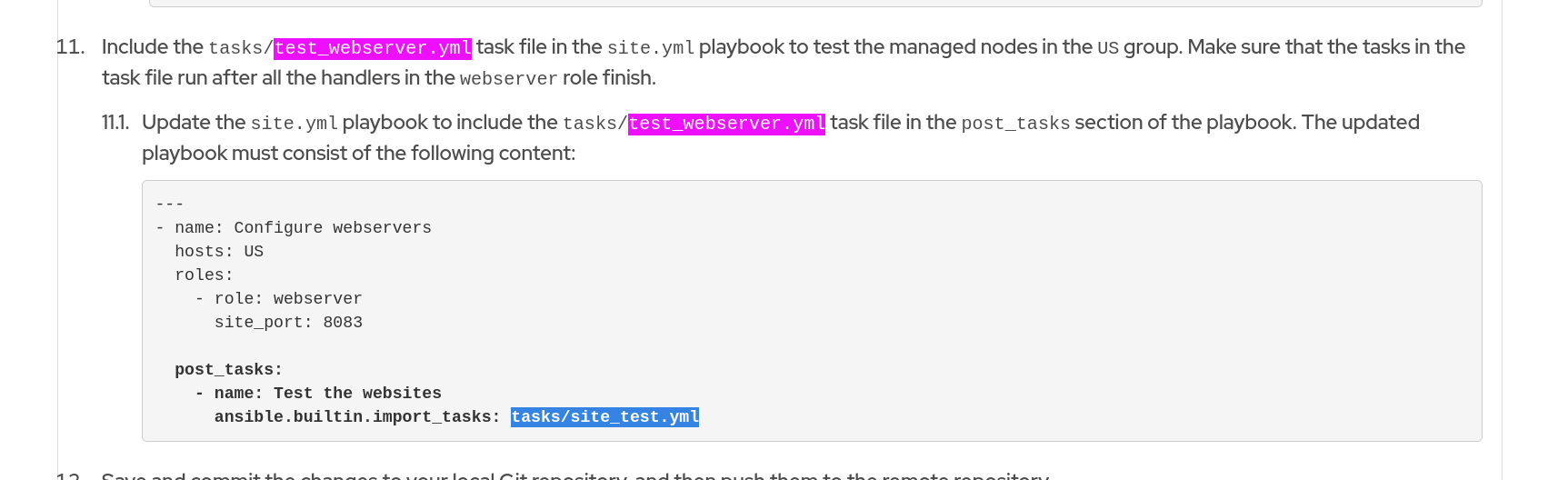Click the "hosts: US" code line
Screen dimensions: 1568x480
coord(219,252)
